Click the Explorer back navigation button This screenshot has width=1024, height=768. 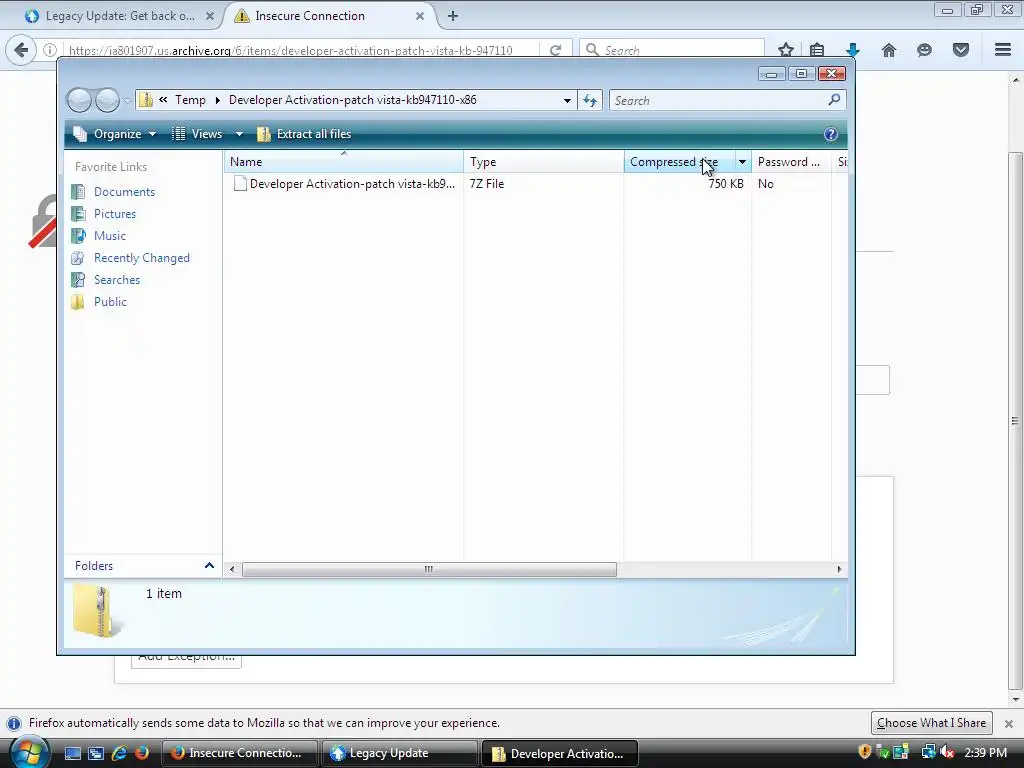pyautogui.click(x=80, y=101)
